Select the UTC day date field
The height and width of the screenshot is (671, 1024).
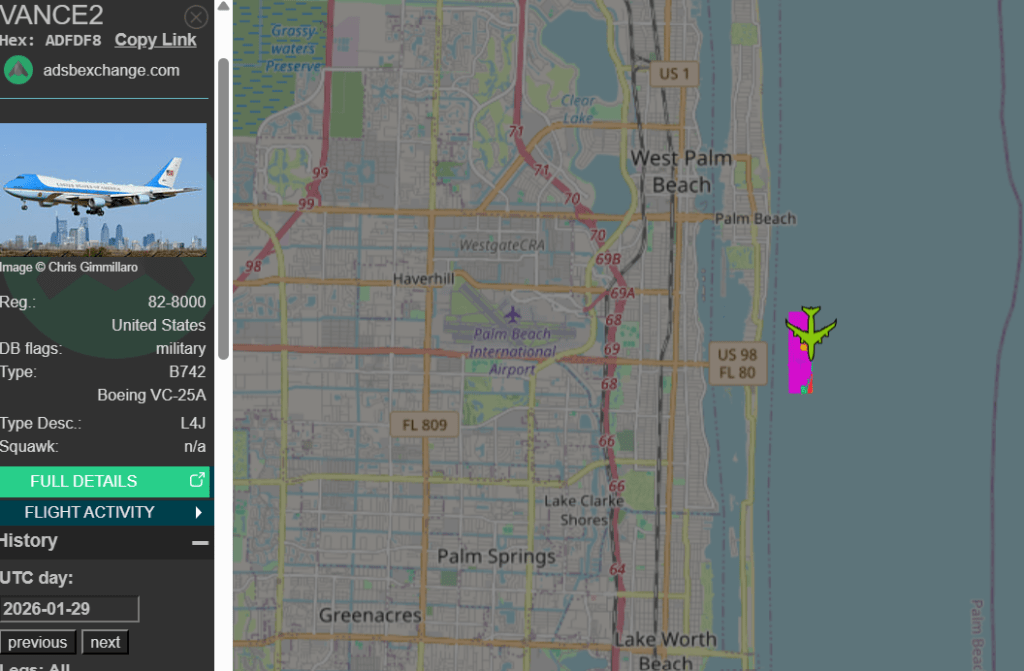click(69, 609)
